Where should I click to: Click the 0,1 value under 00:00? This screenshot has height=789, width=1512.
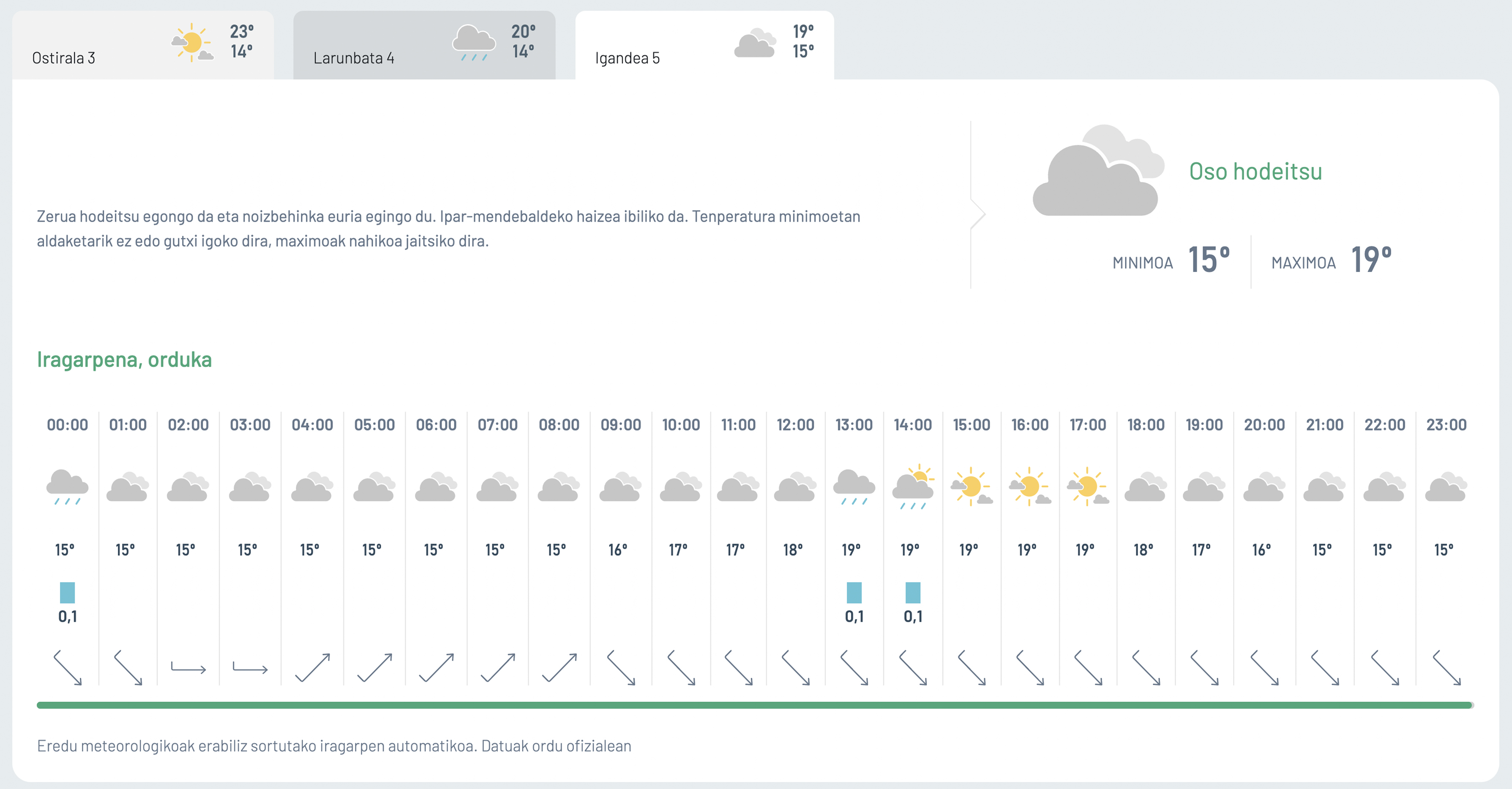coord(68,617)
